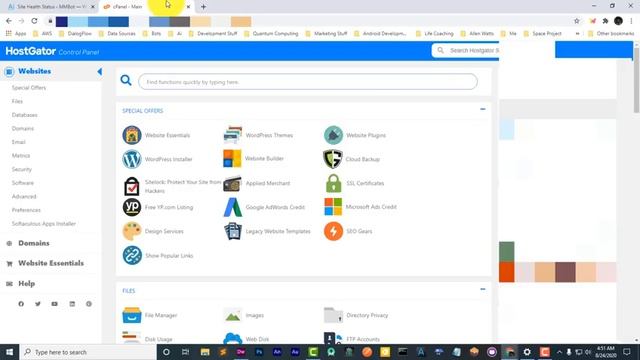This screenshot has height=360, width=640.
Task: Open the Directory Privacy folder icon
Action: [333, 315]
